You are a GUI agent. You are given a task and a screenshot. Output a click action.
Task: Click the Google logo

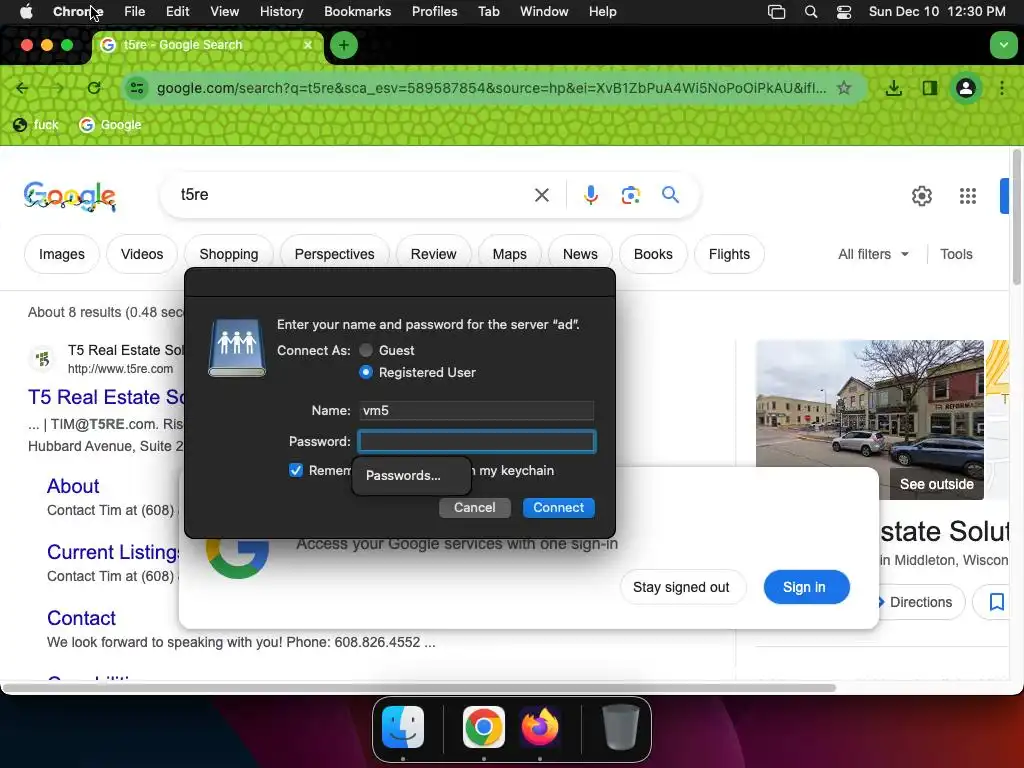(70, 196)
